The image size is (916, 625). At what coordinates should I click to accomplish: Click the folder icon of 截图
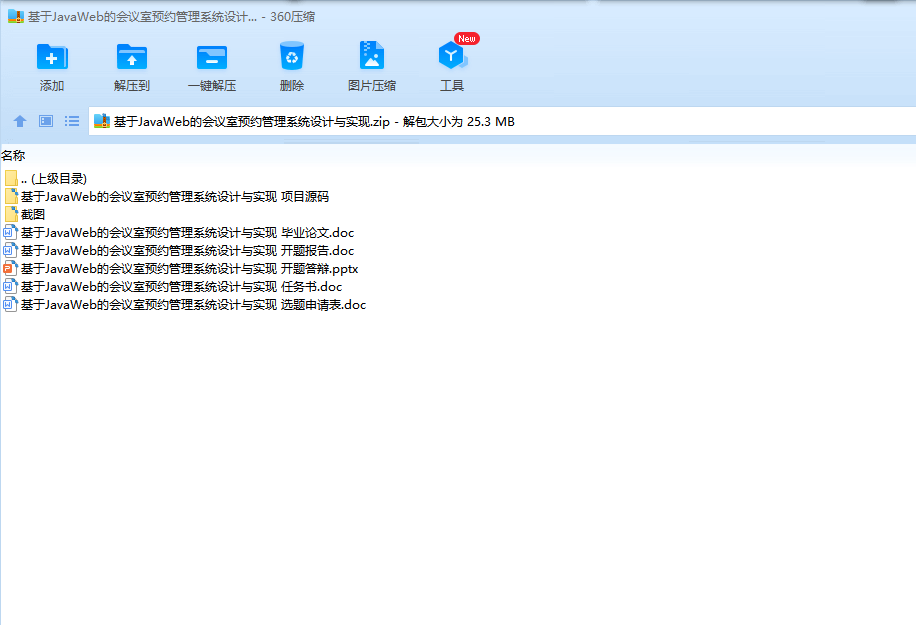11,214
